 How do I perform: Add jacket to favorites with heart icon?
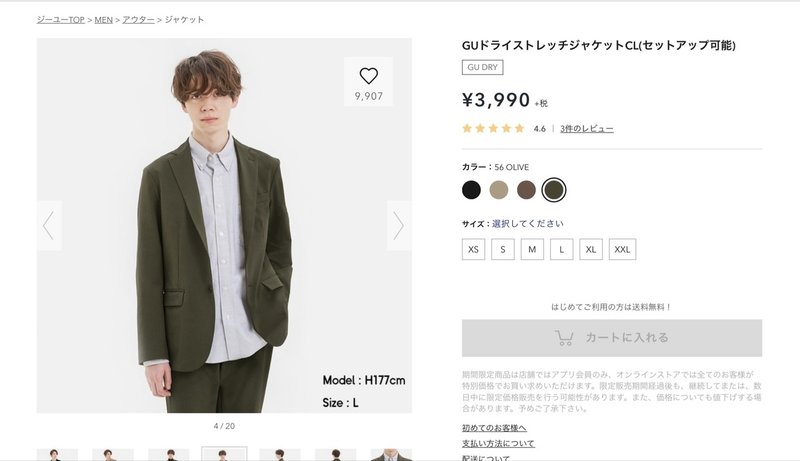click(368, 76)
